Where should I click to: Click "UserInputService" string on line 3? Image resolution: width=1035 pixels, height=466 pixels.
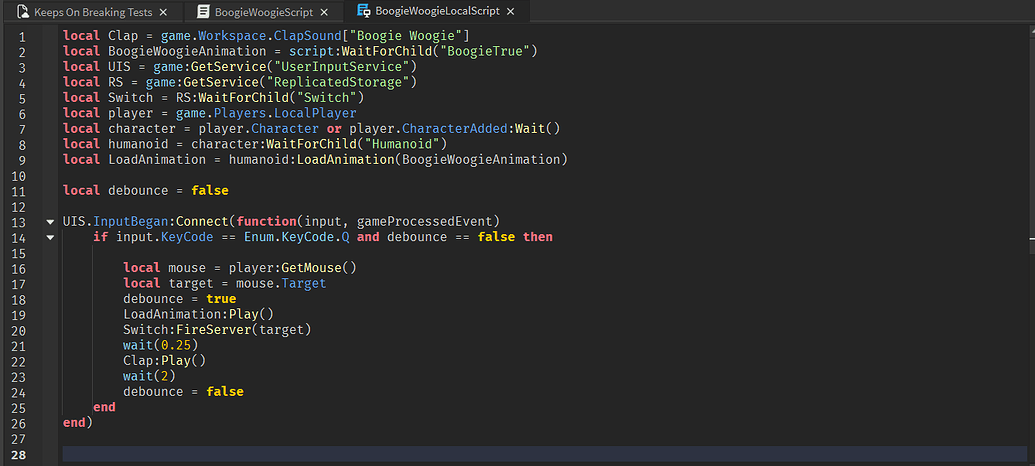343,67
